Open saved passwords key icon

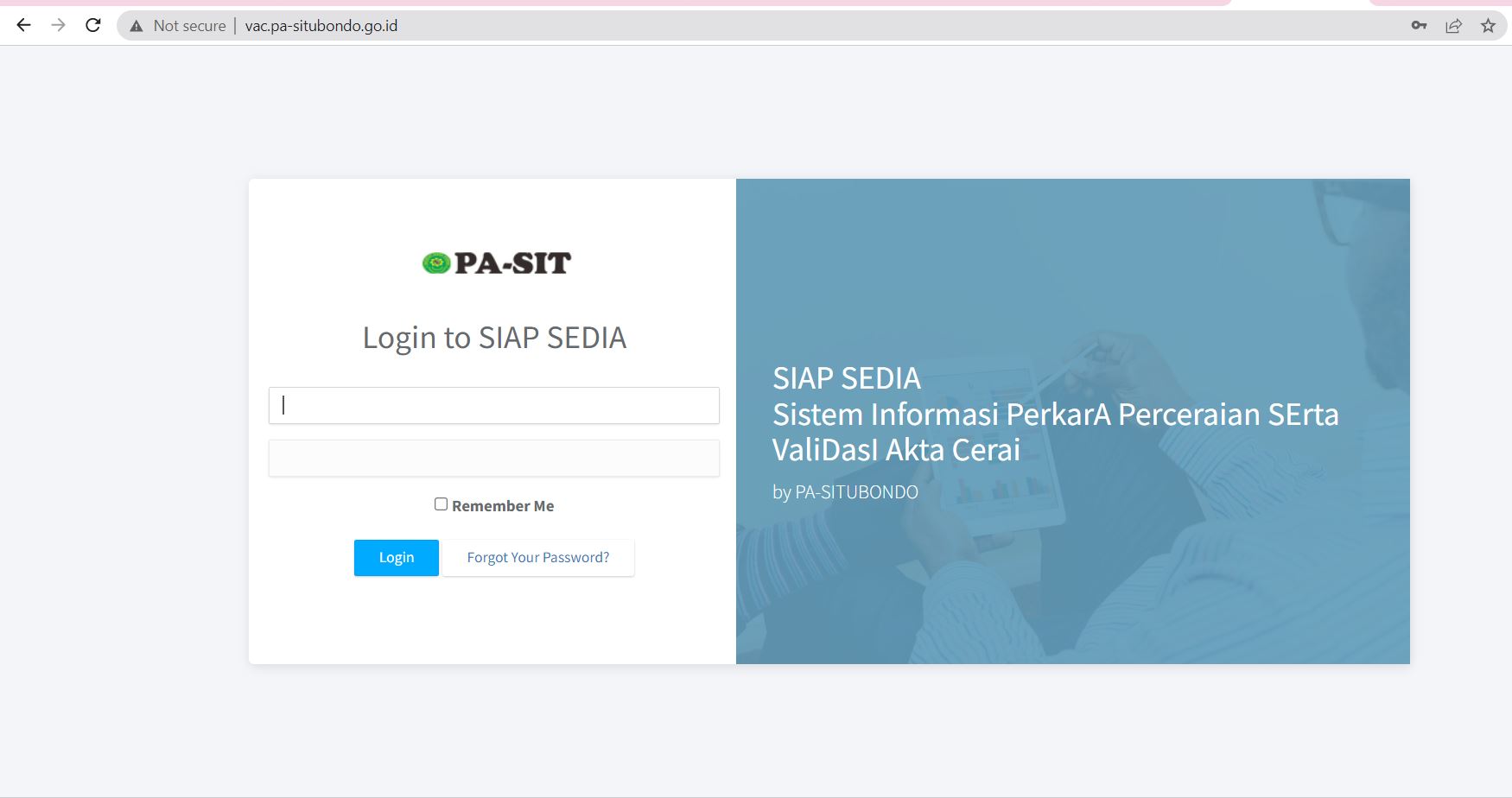click(1419, 25)
